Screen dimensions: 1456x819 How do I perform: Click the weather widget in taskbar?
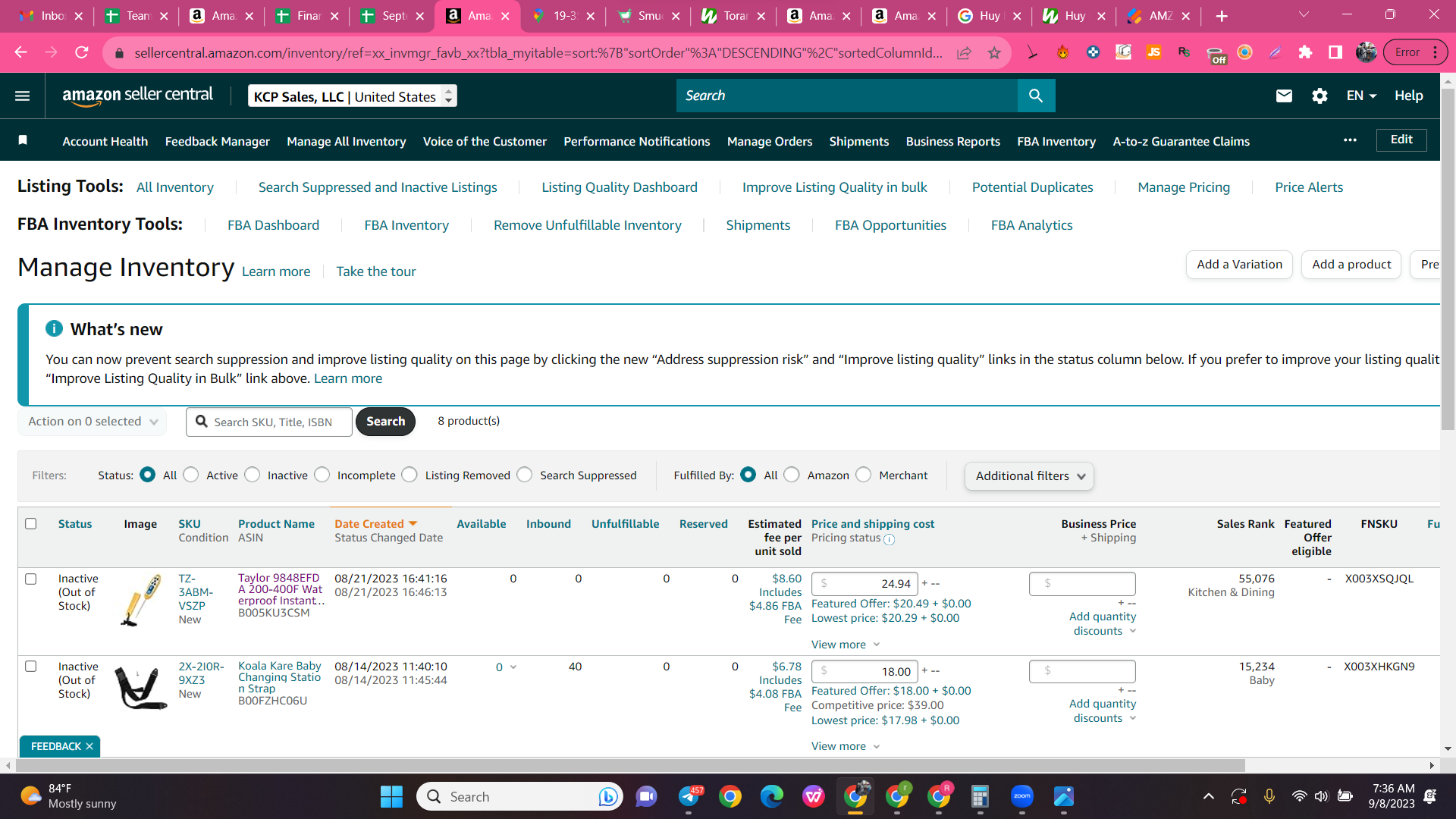coord(68,796)
